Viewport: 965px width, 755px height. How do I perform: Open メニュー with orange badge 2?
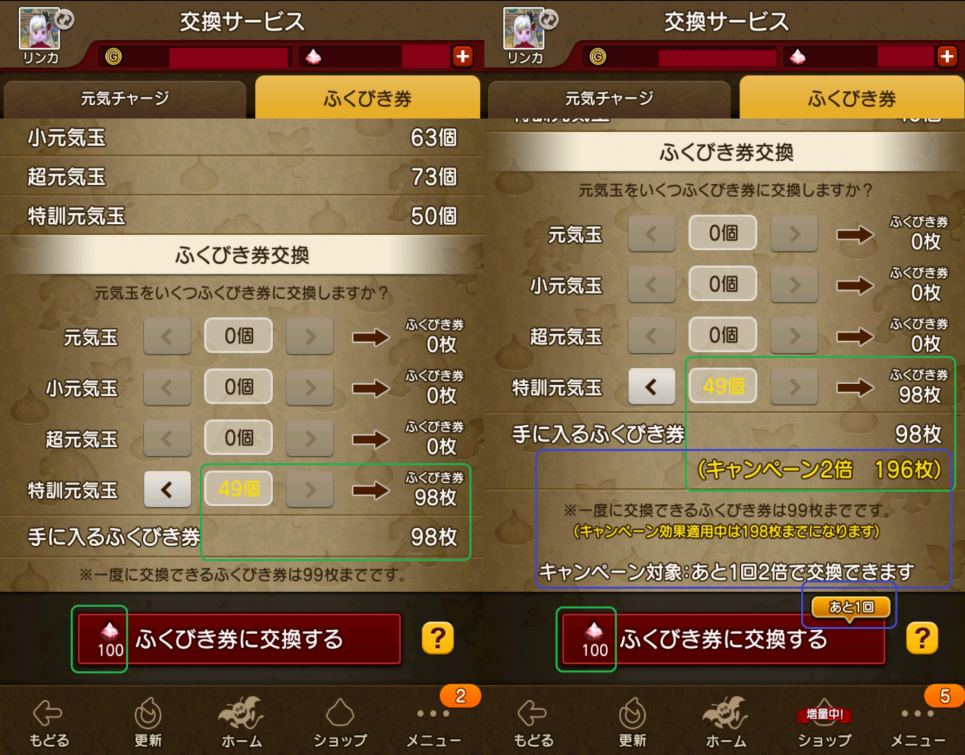point(433,721)
